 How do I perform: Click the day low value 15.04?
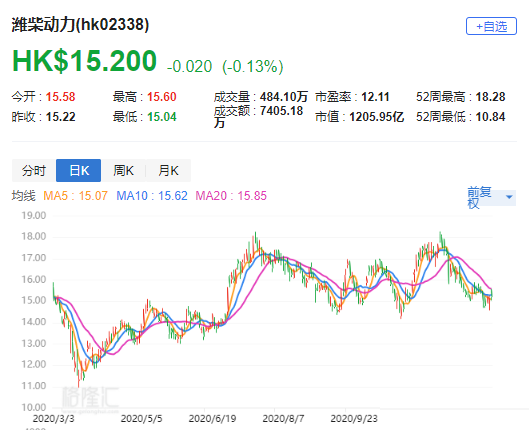[162, 117]
